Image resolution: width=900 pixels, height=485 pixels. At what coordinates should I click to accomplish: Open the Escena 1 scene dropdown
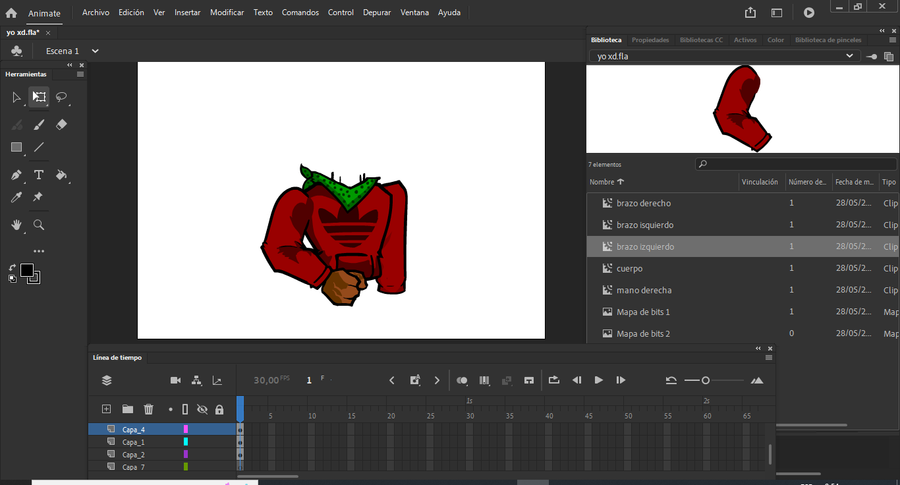pyautogui.click(x=95, y=51)
